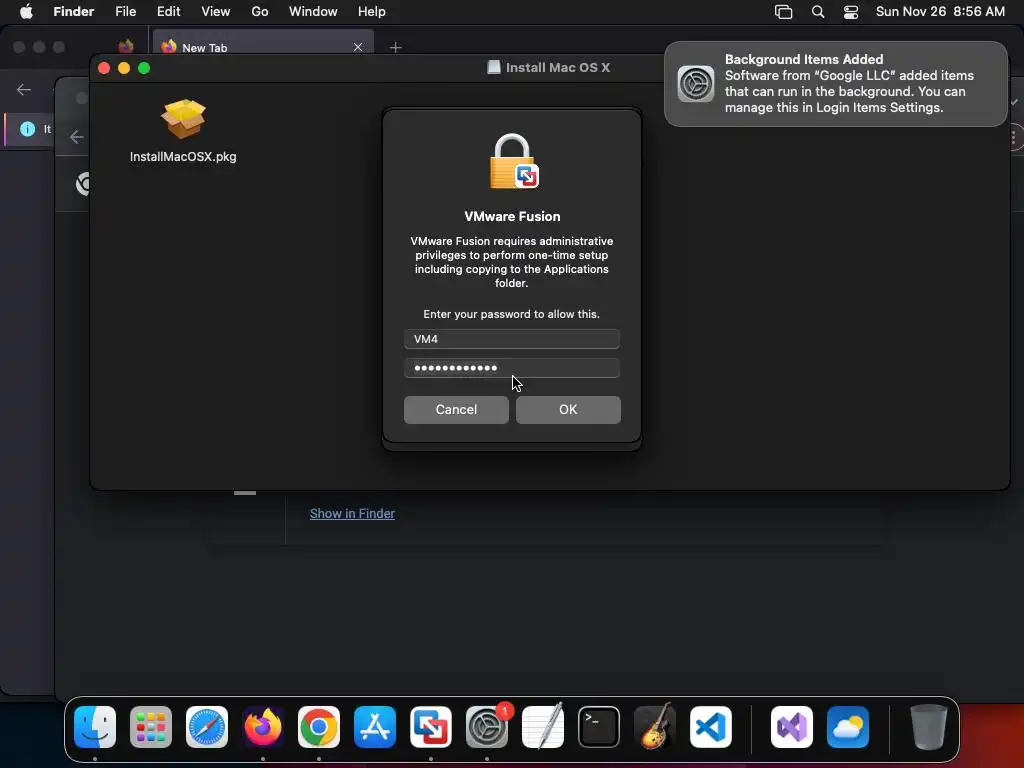Open the InstallMacOSX.pkg package icon
The height and width of the screenshot is (768, 1024).
(x=184, y=120)
